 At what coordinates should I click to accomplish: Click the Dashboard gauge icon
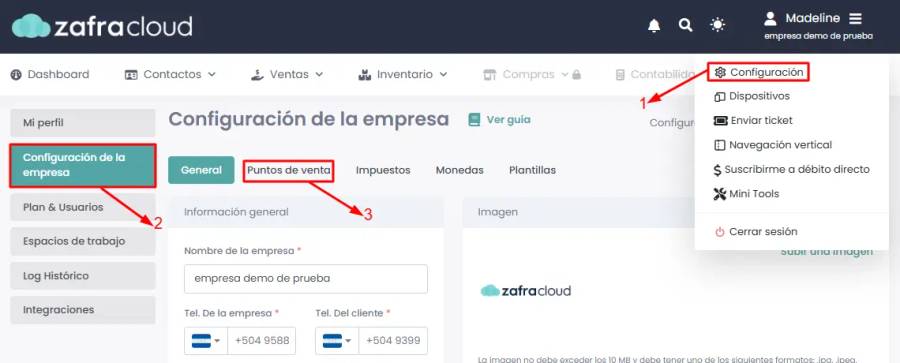(16, 75)
